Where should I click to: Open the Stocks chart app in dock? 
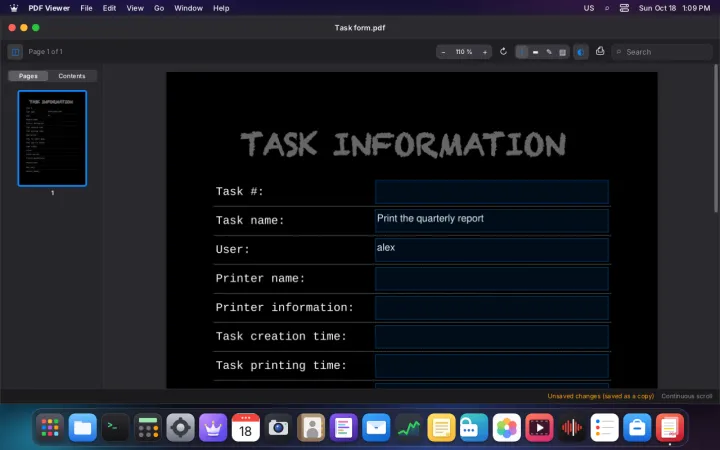409,428
